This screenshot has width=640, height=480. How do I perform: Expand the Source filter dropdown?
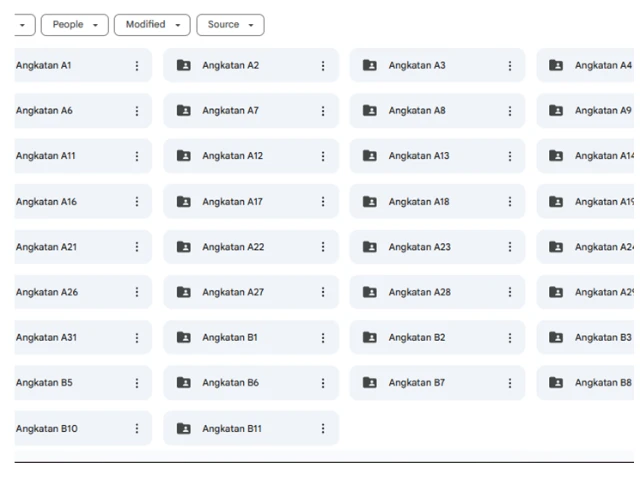pyautogui.click(x=230, y=25)
